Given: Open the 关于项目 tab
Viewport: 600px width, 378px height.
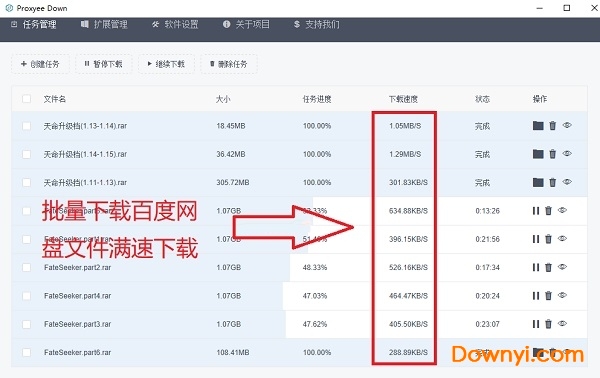Looking at the screenshot, I should [x=246, y=24].
